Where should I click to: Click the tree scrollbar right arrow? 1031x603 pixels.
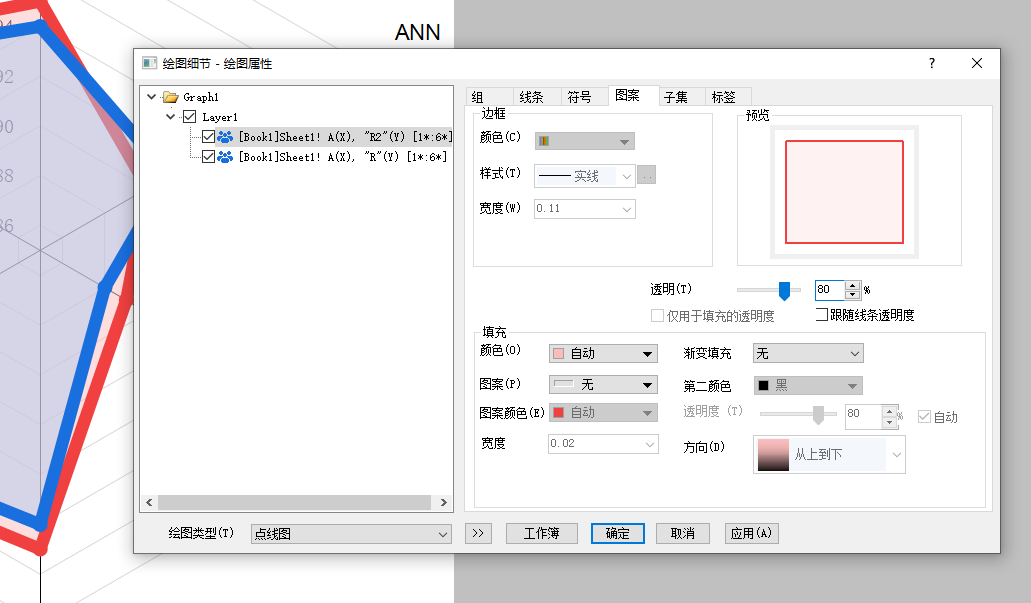pyautogui.click(x=444, y=502)
